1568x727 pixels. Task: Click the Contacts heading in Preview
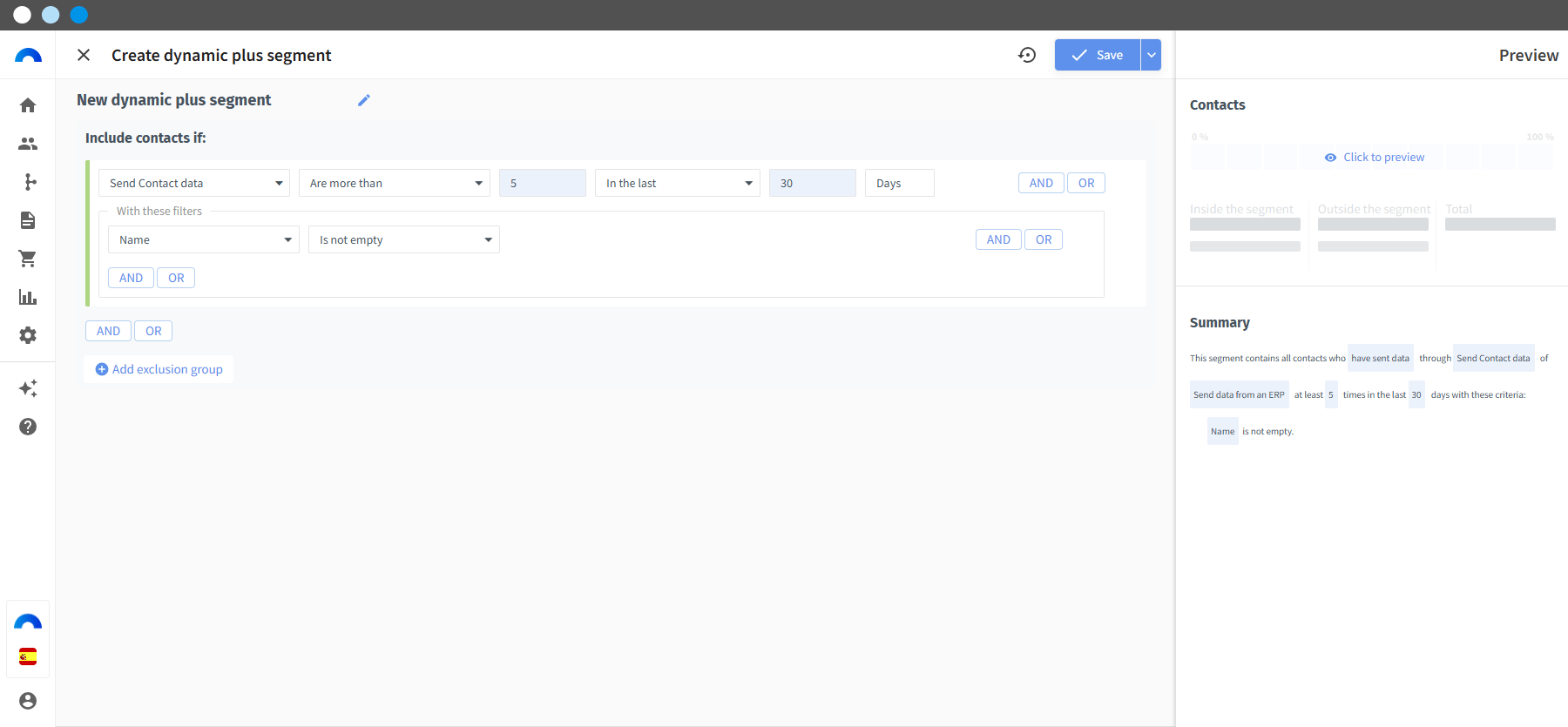pyautogui.click(x=1217, y=104)
